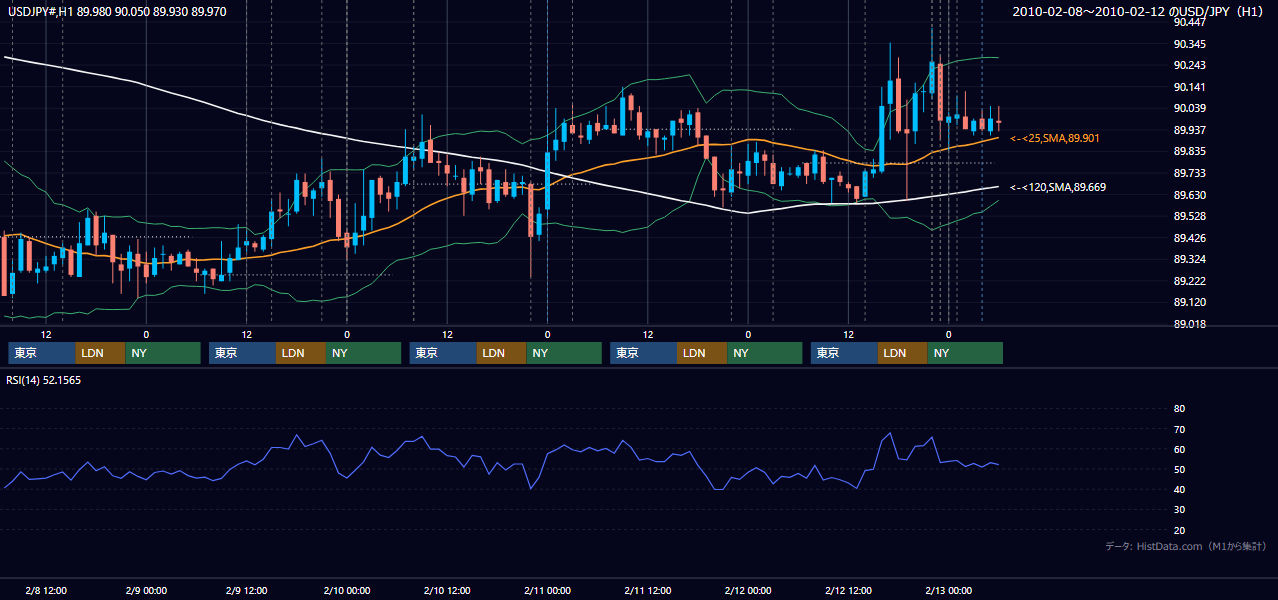This screenshot has width=1278, height=600.
Task: Select the 2/10 00:00 time axis label
Action: coord(347,590)
